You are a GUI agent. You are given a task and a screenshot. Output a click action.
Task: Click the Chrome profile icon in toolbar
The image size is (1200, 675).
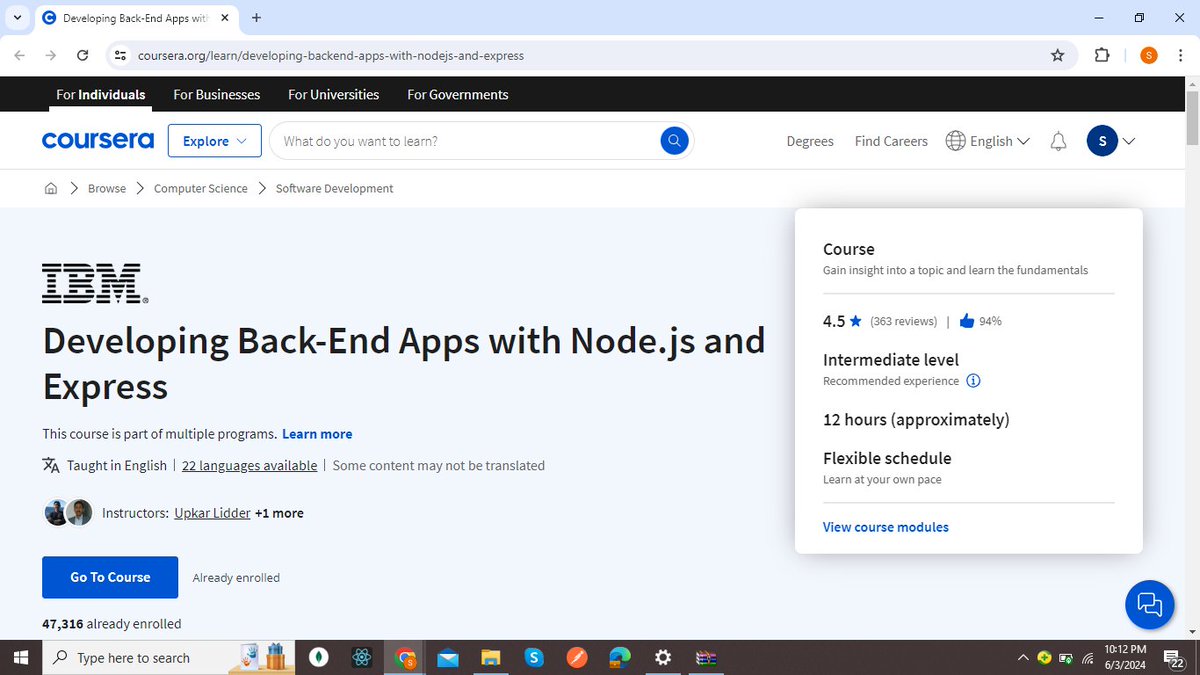point(1148,55)
